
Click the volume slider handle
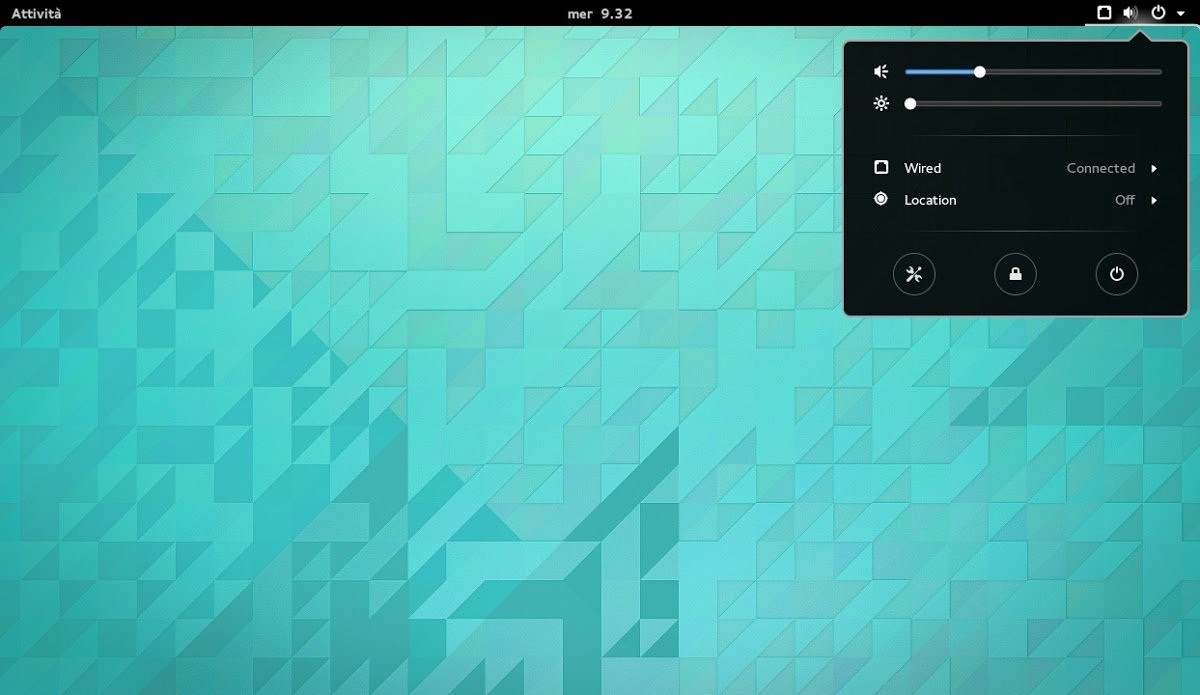(980, 72)
